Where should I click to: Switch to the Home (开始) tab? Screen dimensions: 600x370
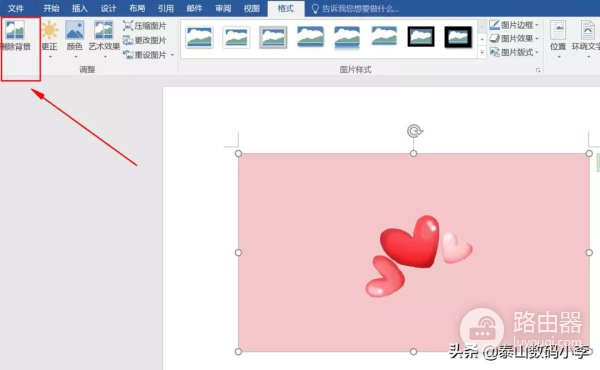pos(51,8)
